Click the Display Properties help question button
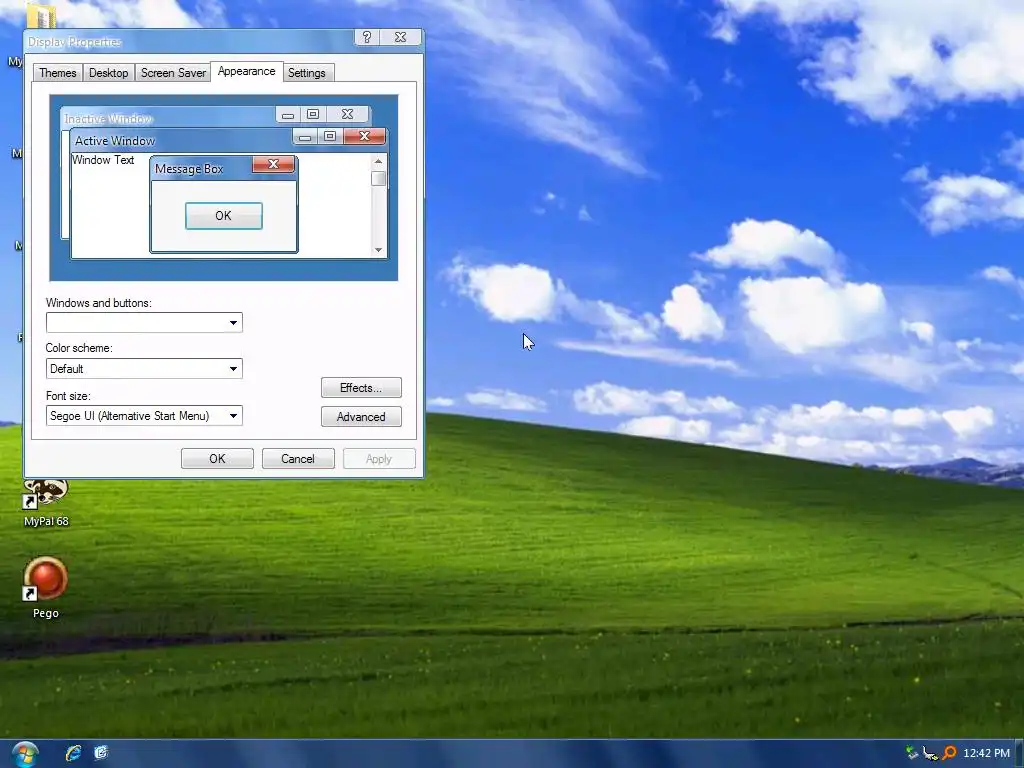This screenshot has width=1024, height=768. pos(367,37)
